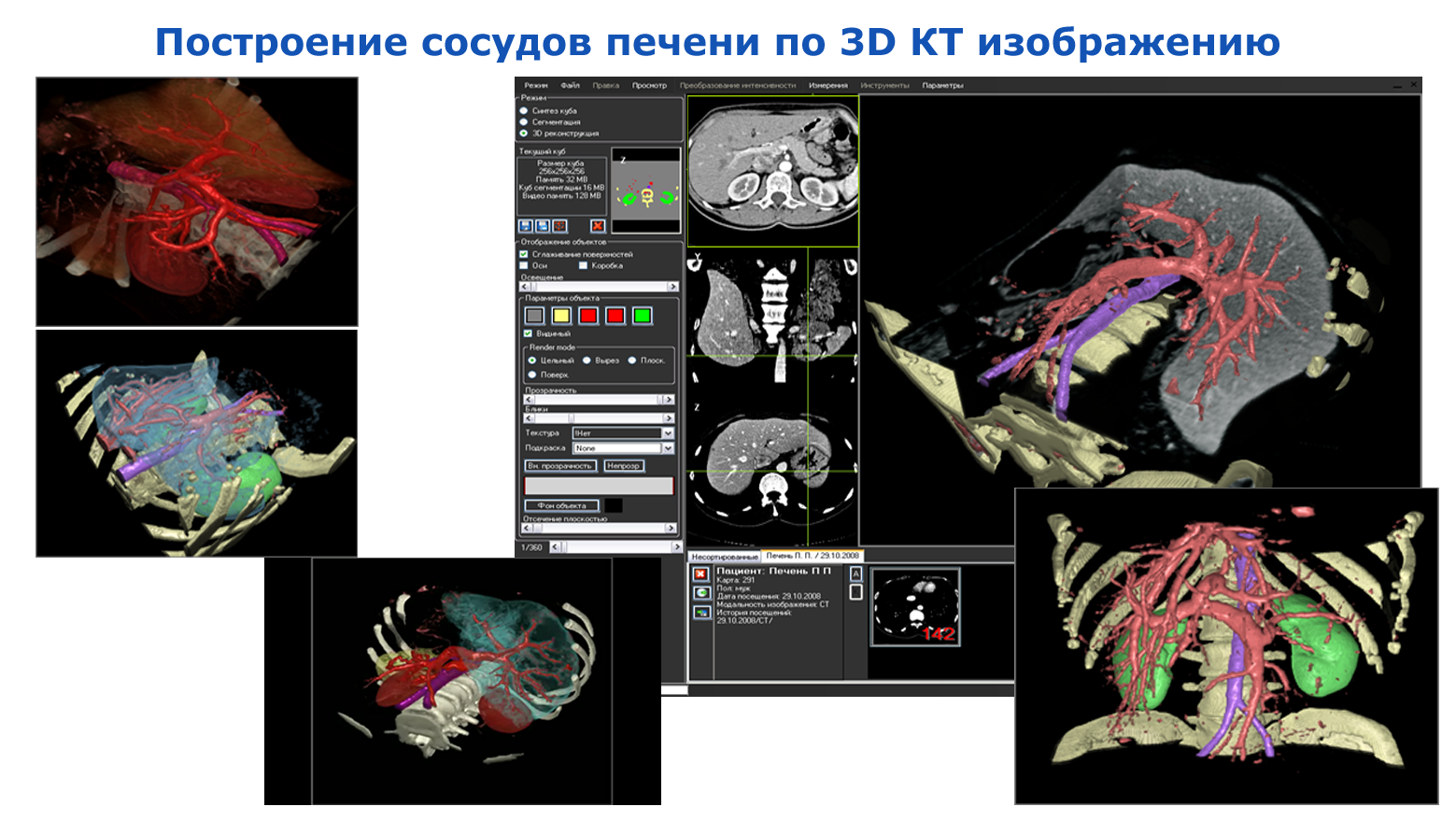Screen dimensions: 1456x821
Task: Click the red X icon in the patient panel
Action: tap(701, 573)
